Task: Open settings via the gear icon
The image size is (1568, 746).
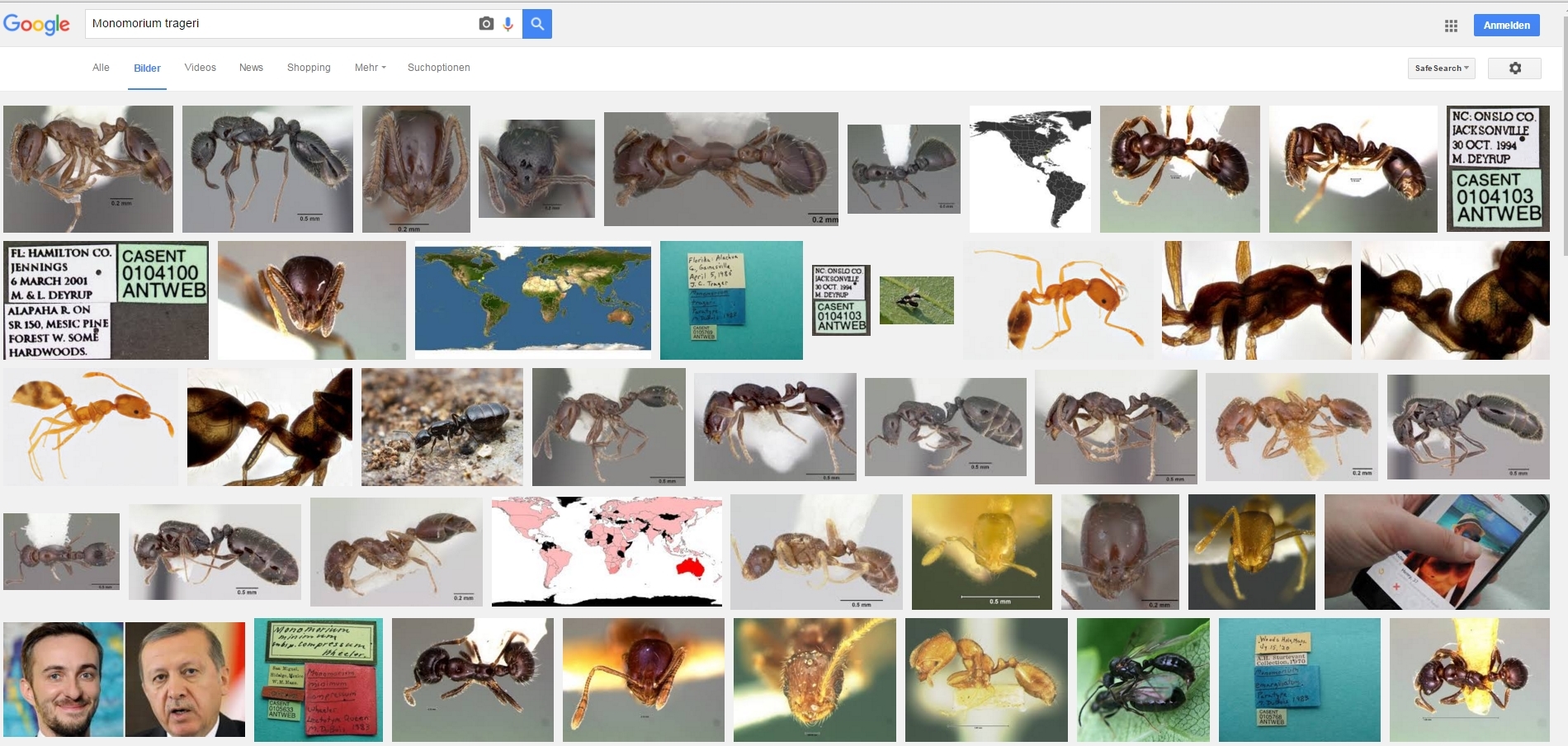Action: coord(1514,68)
